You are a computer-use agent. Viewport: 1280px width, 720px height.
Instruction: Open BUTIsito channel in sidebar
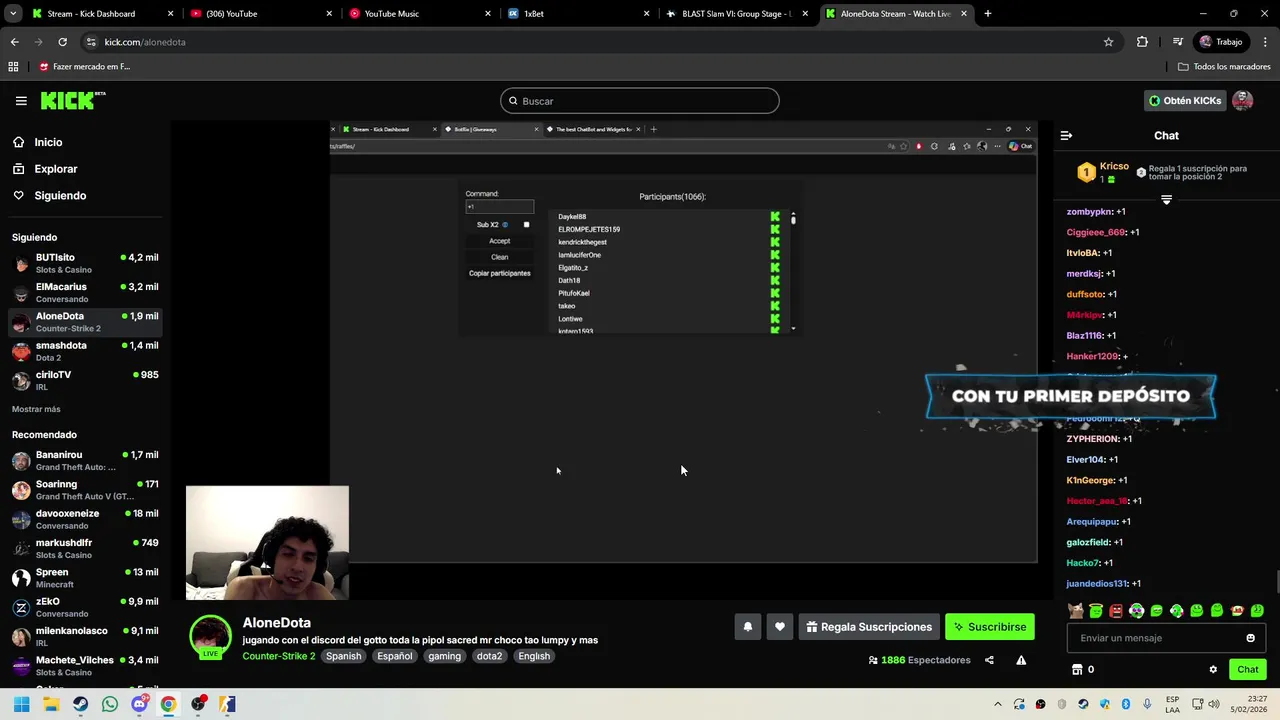pyautogui.click(x=85, y=263)
